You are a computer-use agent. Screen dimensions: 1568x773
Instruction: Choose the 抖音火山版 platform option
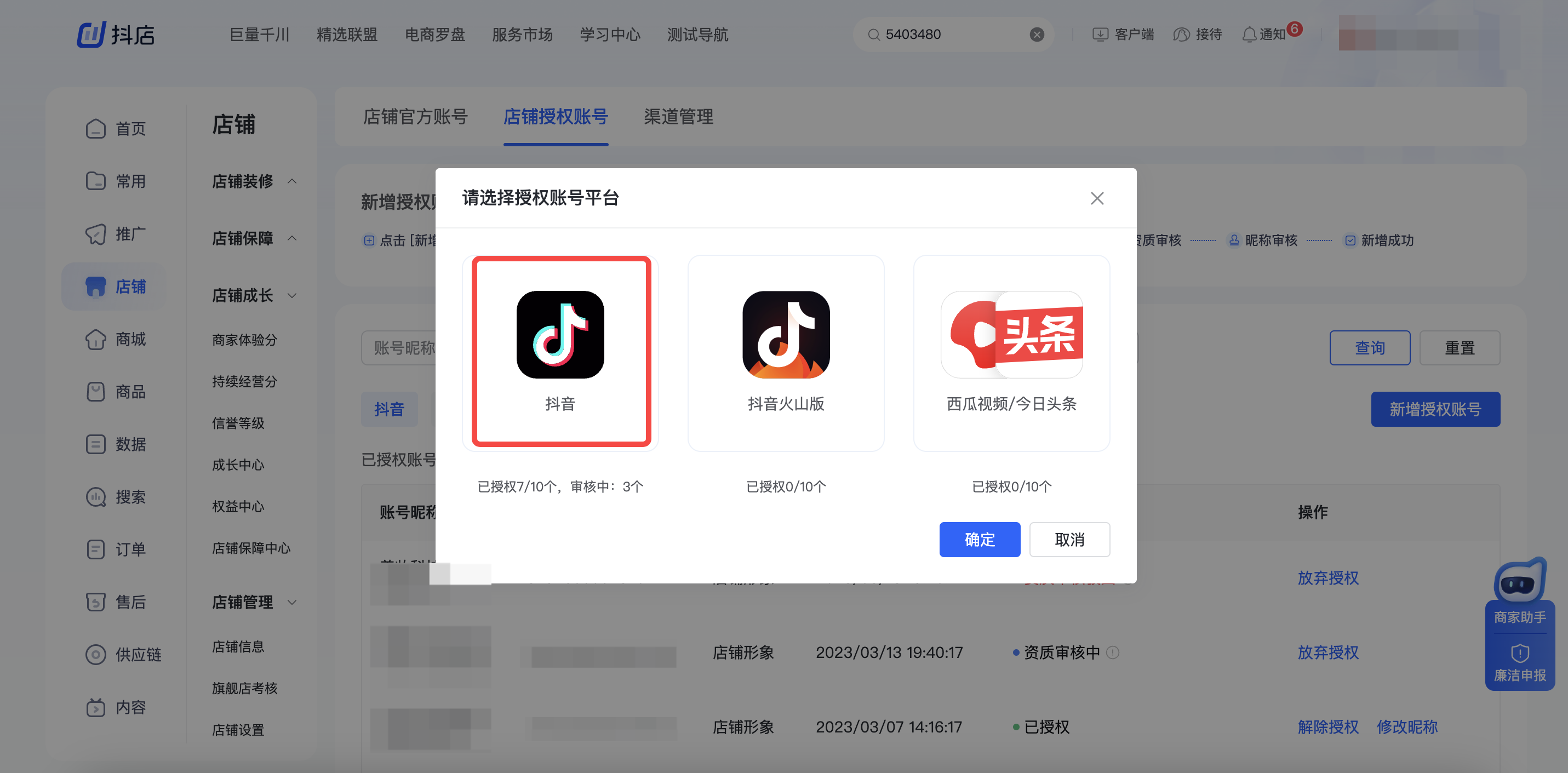[785, 352]
